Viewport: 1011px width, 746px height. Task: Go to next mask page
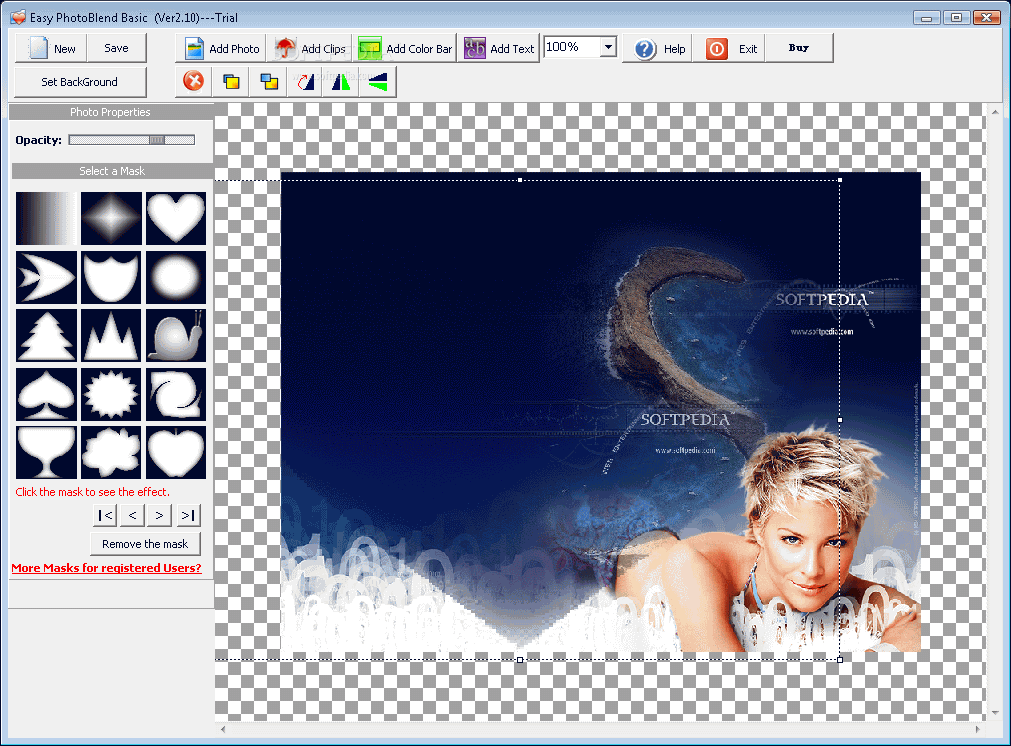[x=159, y=515]
